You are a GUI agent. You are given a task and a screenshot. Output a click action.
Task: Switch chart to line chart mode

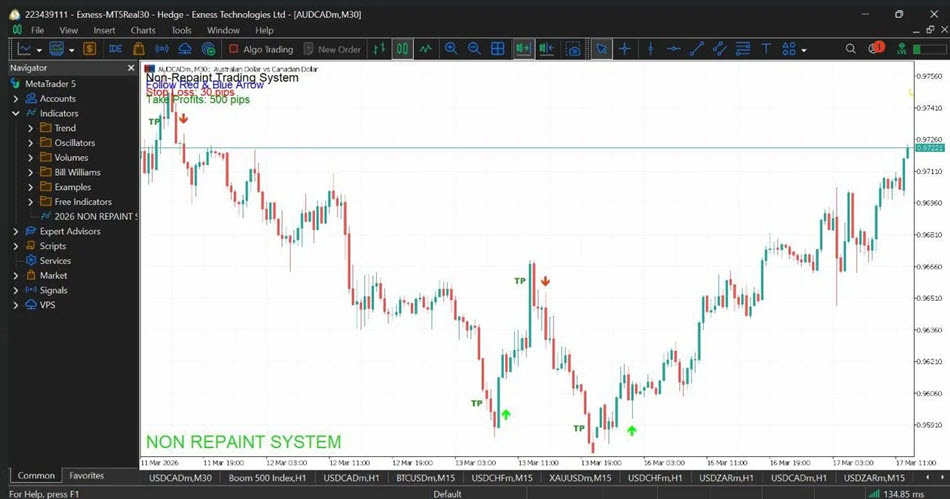point(425,49)
